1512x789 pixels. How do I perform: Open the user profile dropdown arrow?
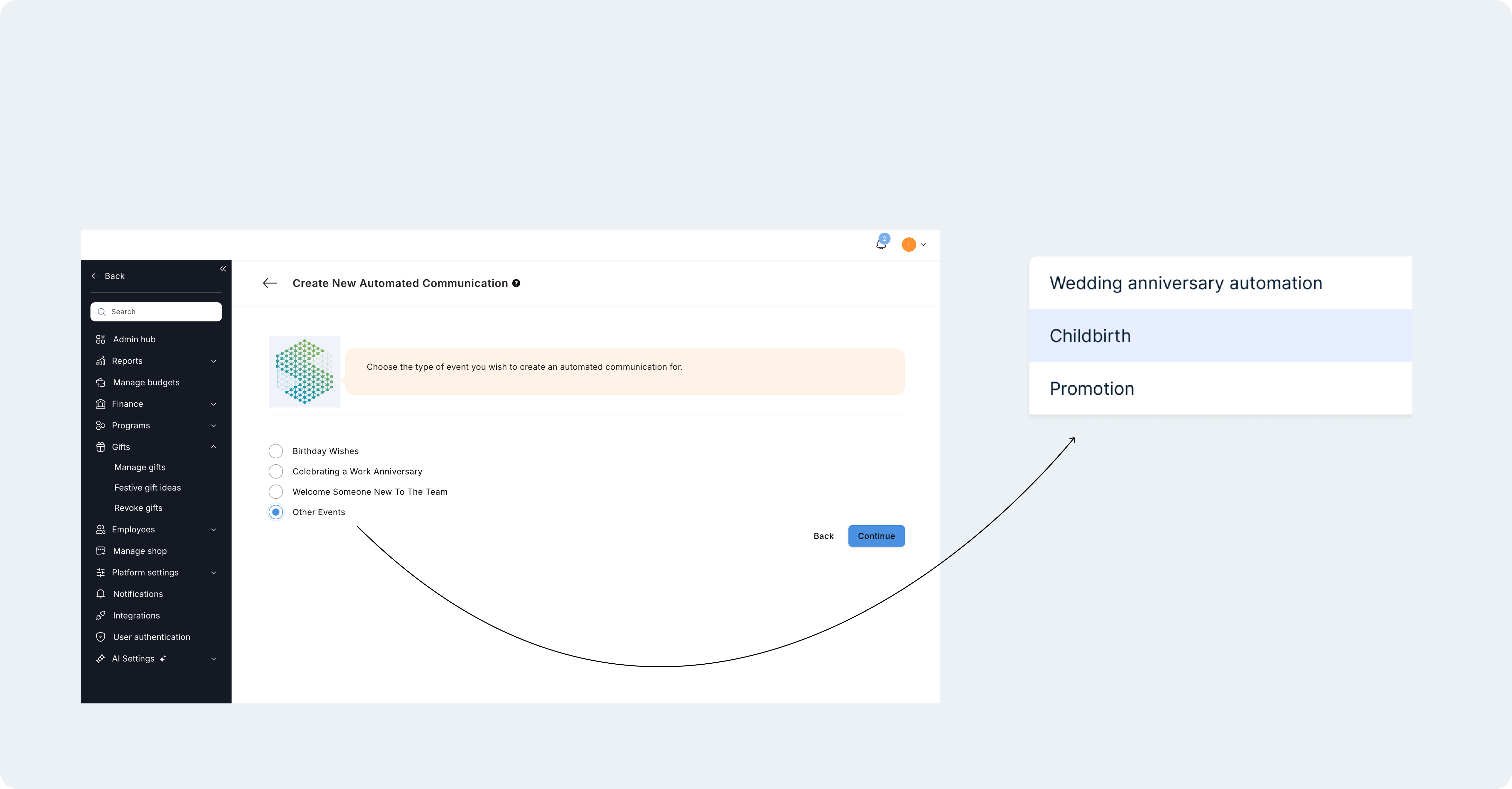pyautogui.click(x=923, y=245)
